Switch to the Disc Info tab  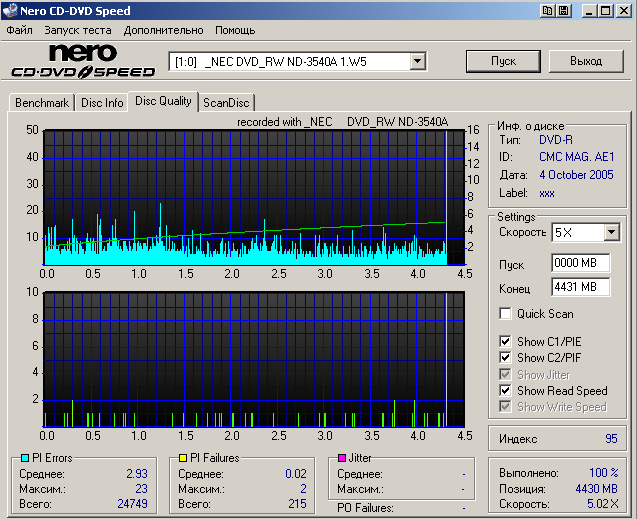click(102, 102)
